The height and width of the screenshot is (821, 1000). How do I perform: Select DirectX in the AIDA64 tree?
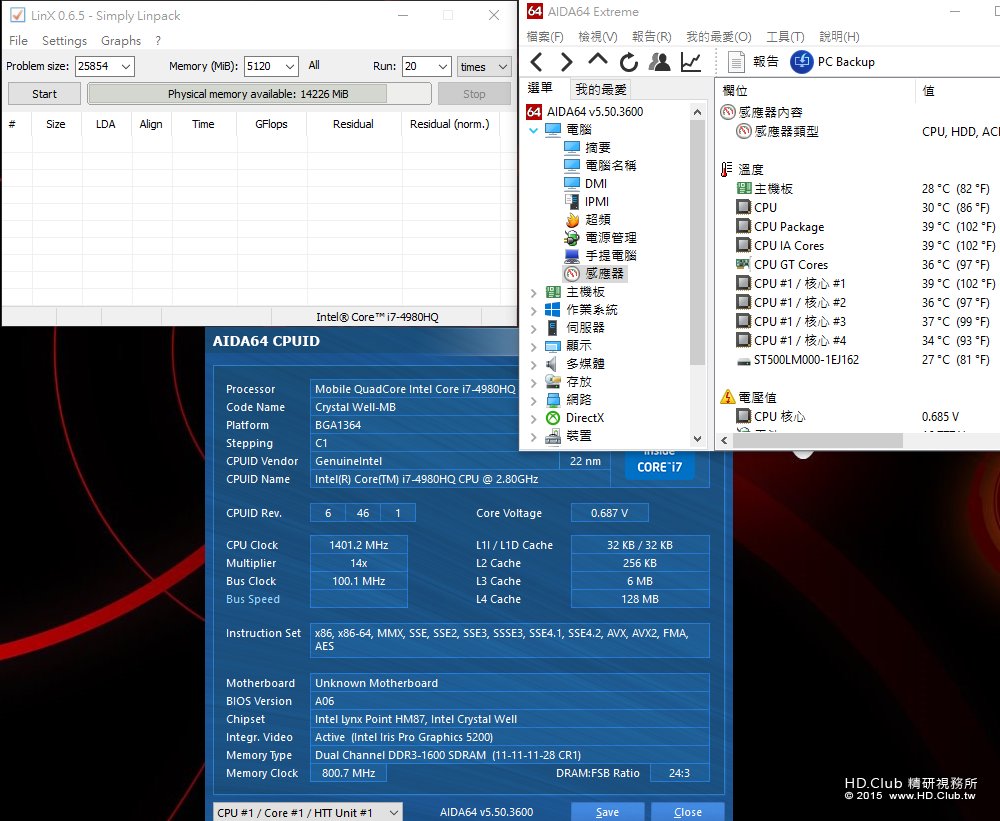(584, 417)
